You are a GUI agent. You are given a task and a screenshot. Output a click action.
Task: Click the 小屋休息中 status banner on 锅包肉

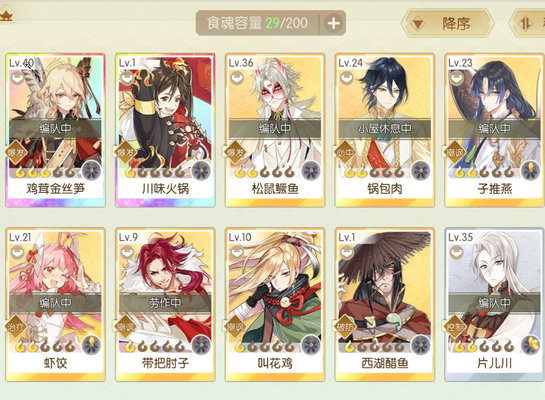coord(385,129)
